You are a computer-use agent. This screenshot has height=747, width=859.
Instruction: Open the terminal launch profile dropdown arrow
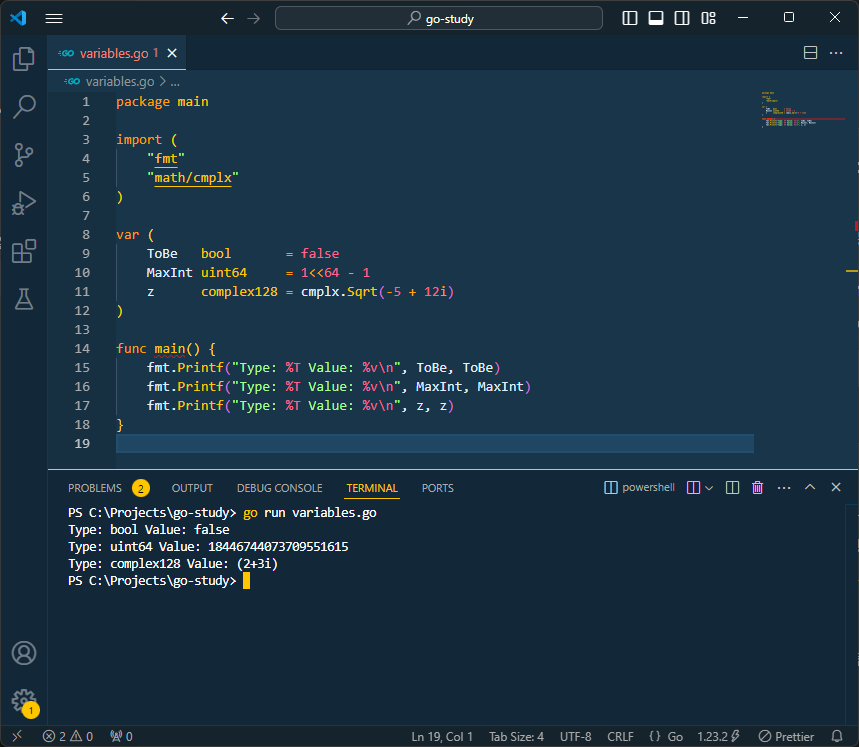[709, 488]
